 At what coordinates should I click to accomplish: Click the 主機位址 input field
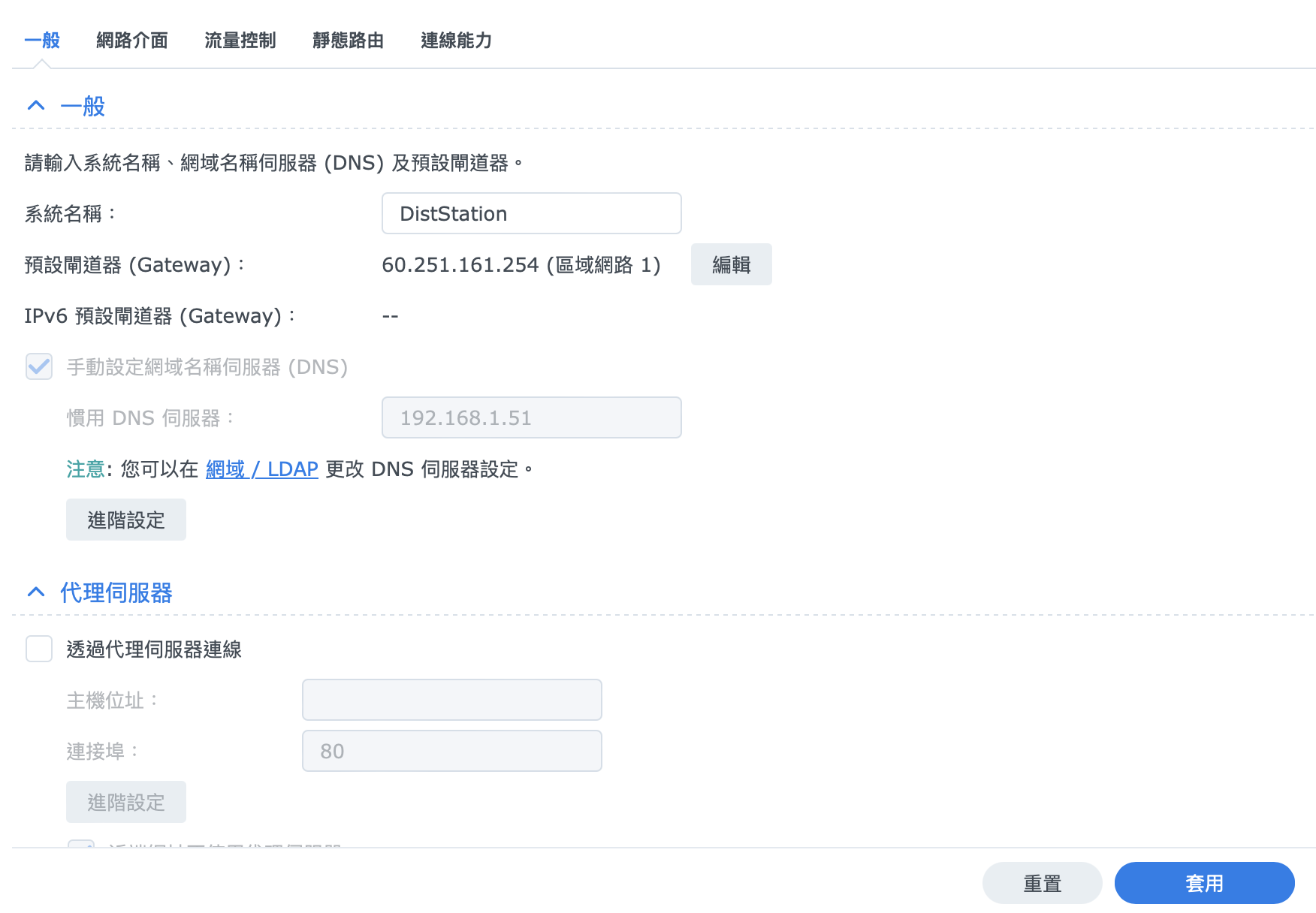pos(451,701)
